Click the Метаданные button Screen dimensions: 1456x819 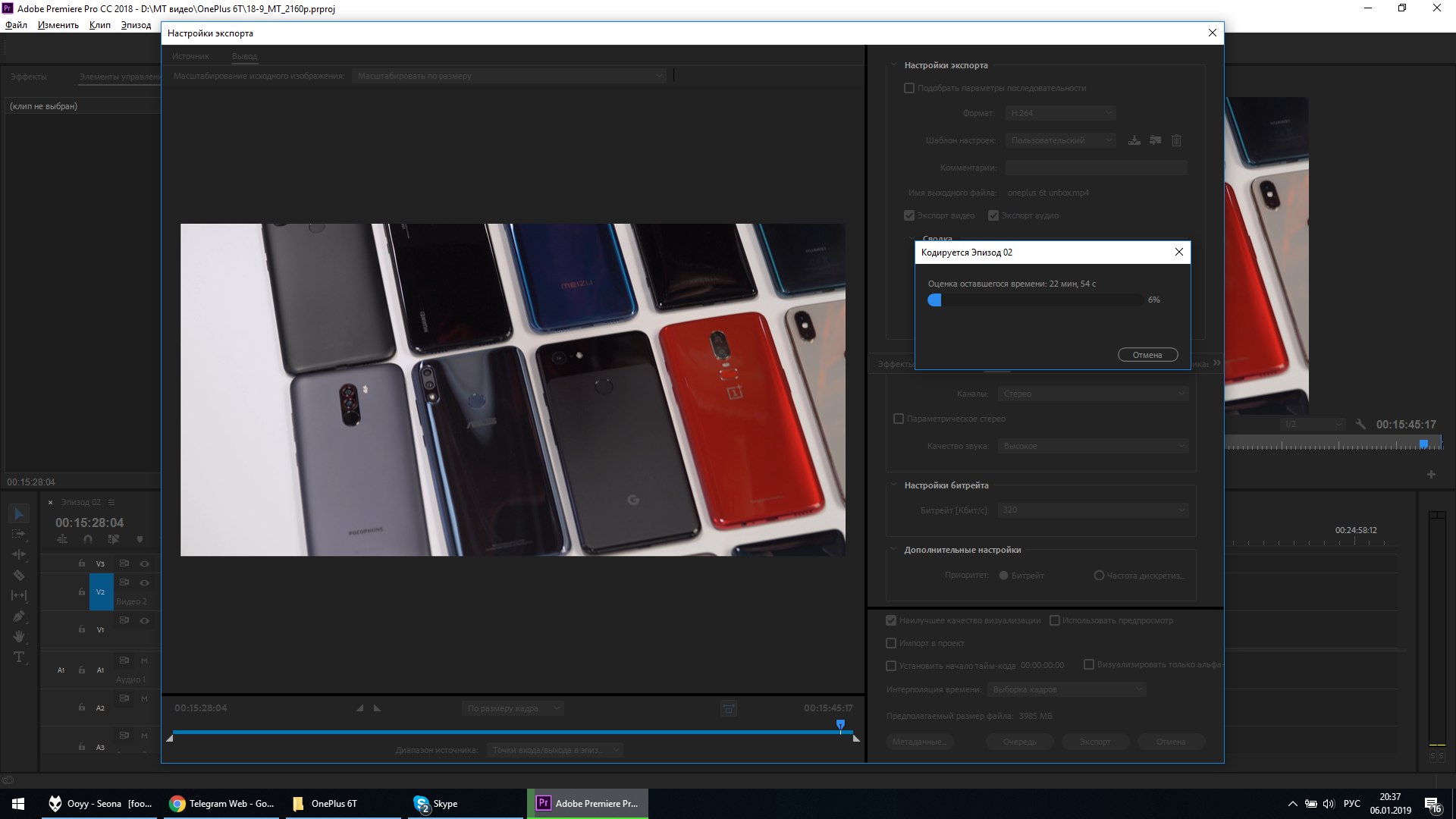click(918, 742)
